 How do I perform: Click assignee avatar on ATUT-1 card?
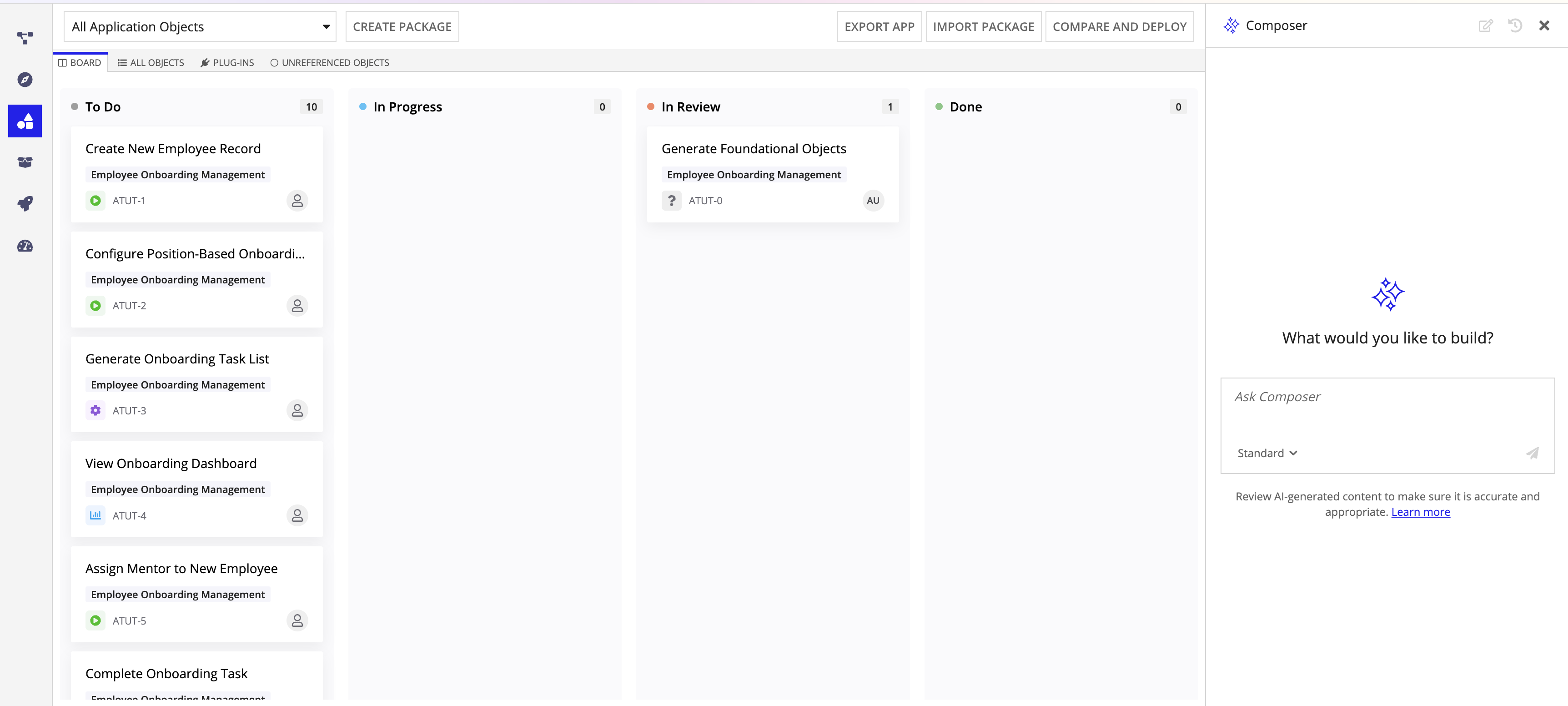click(297, 201)
